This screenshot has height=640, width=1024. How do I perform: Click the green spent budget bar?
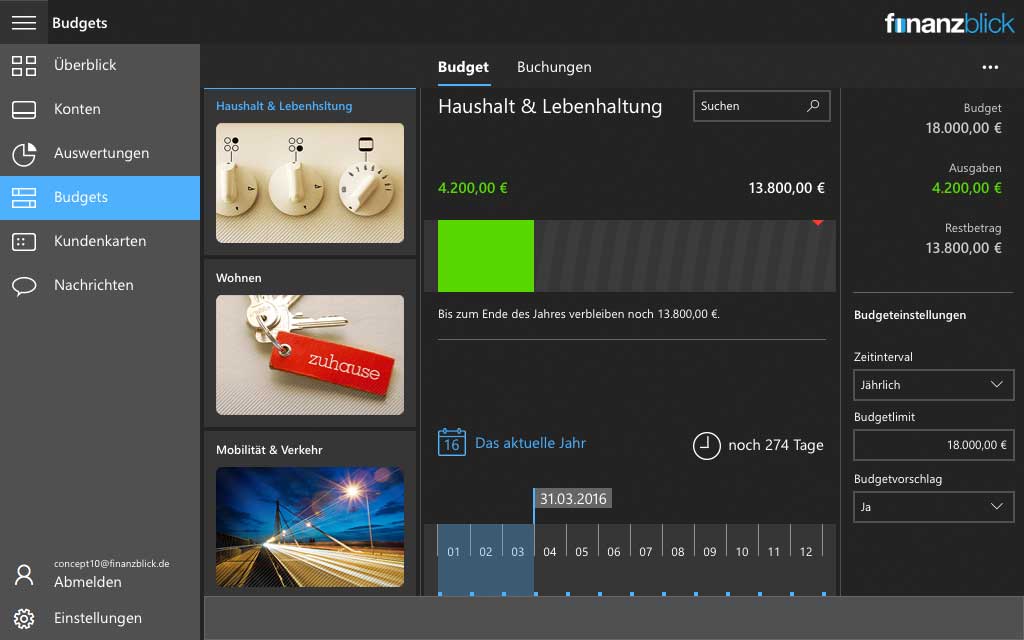(485, 256)
